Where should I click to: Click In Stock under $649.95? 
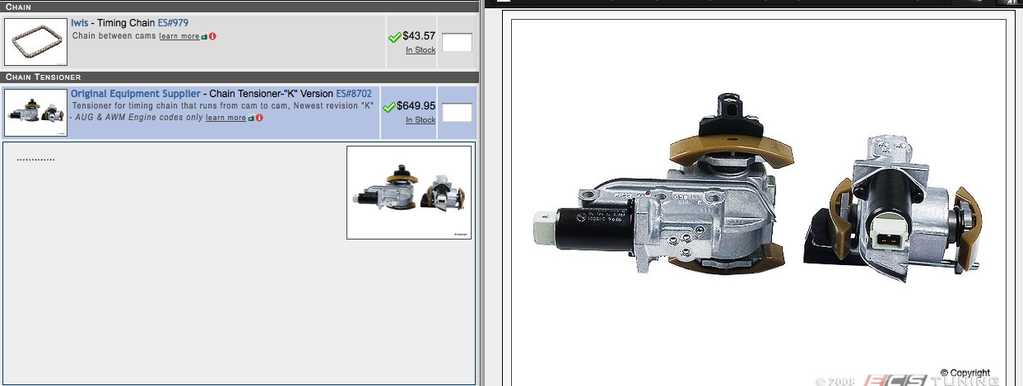pyautogui.click(x=420, y=120)
